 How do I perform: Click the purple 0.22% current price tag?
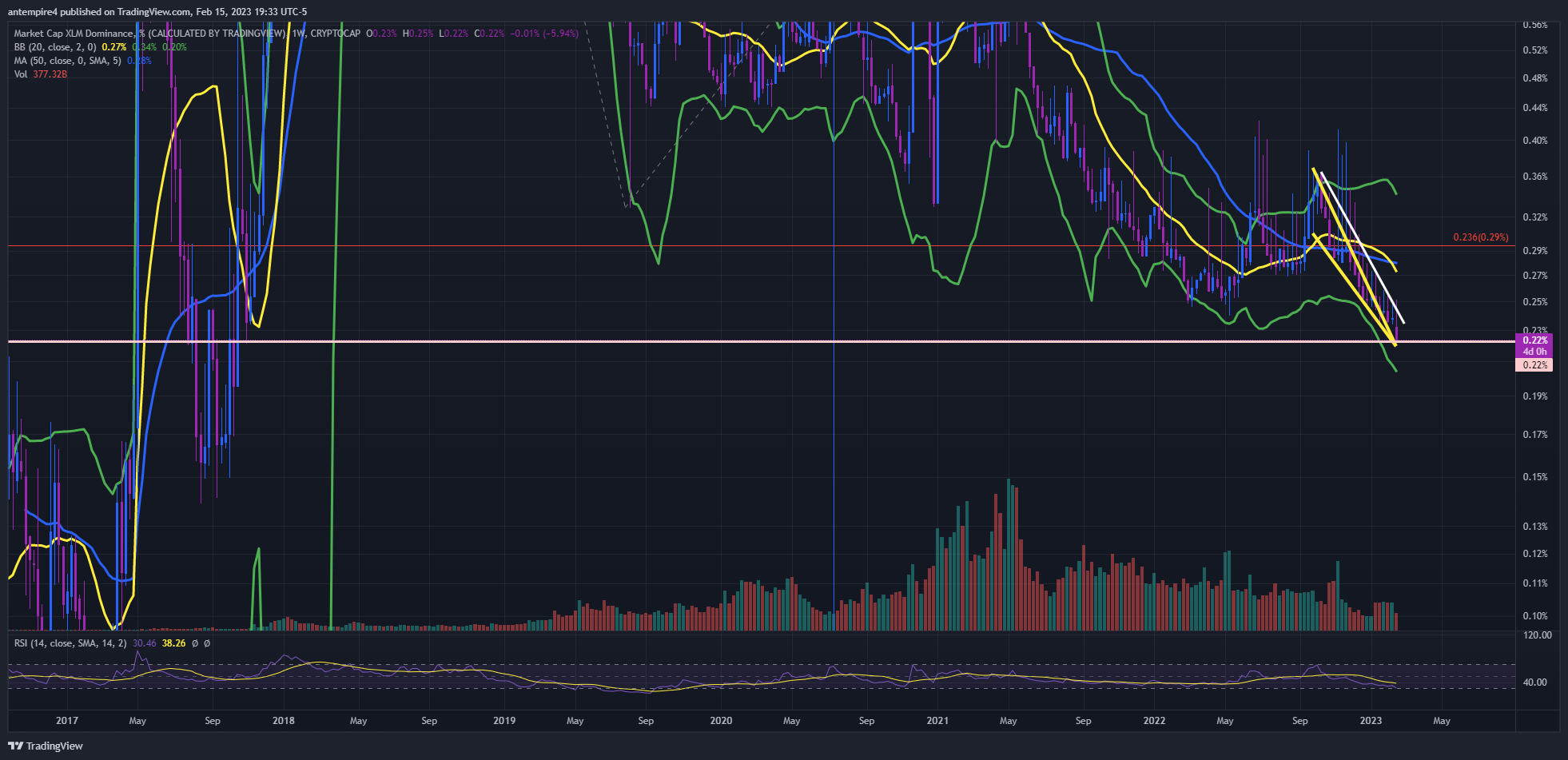(x=1534, y=340)
